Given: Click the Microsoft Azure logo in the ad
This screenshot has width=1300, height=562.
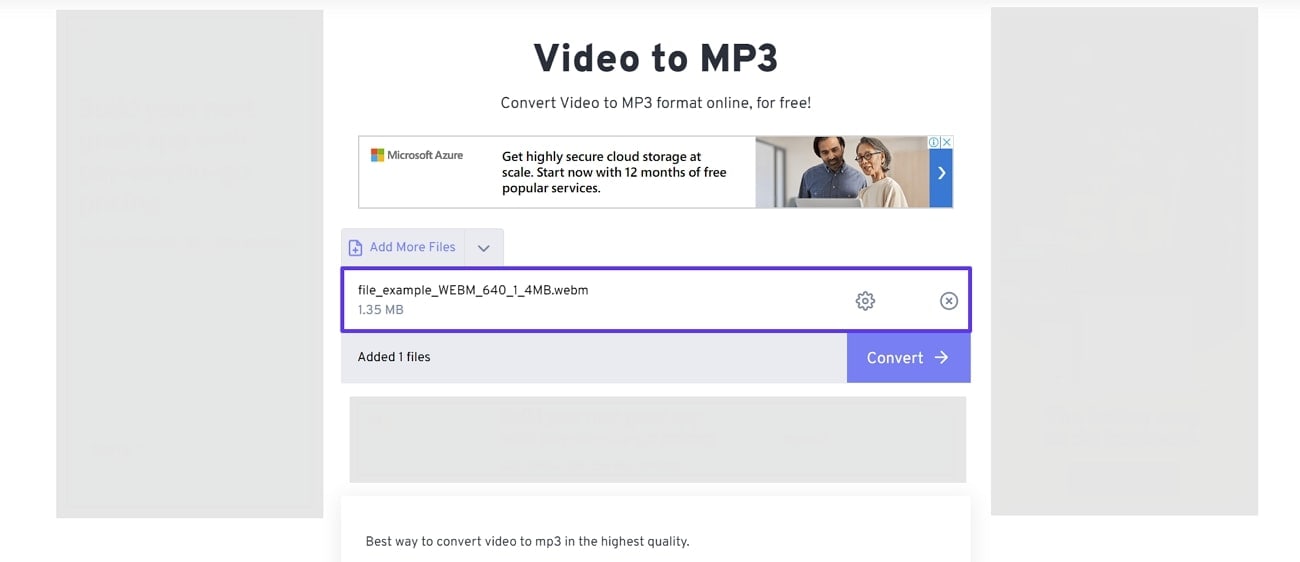Looking at the screenshot, I should [417, 155].
